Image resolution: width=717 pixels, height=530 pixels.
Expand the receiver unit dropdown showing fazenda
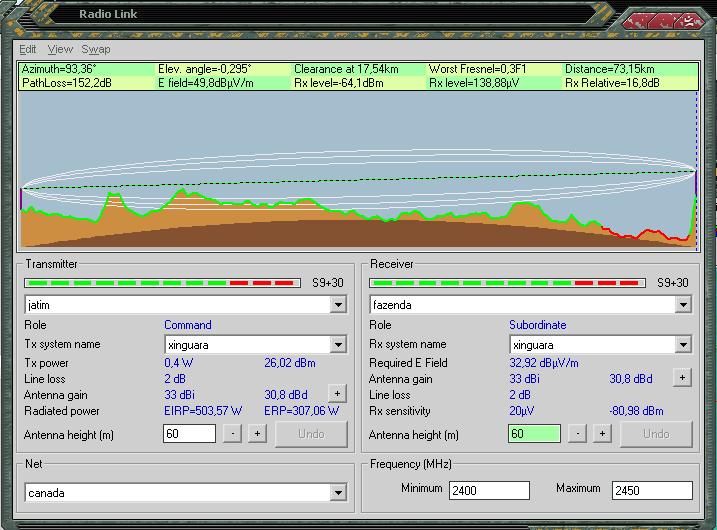coord(683,305)
